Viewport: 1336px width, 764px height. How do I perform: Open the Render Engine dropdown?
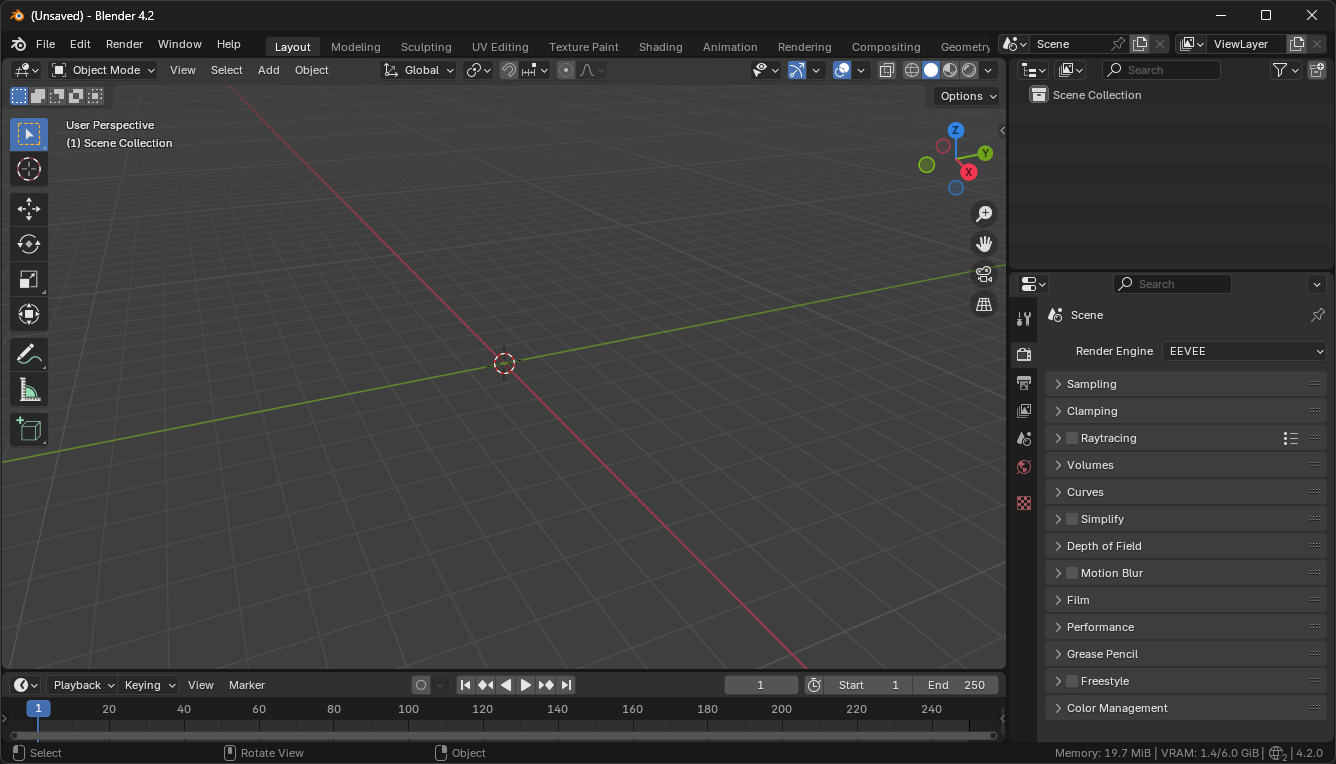[x=1244, y=351]
